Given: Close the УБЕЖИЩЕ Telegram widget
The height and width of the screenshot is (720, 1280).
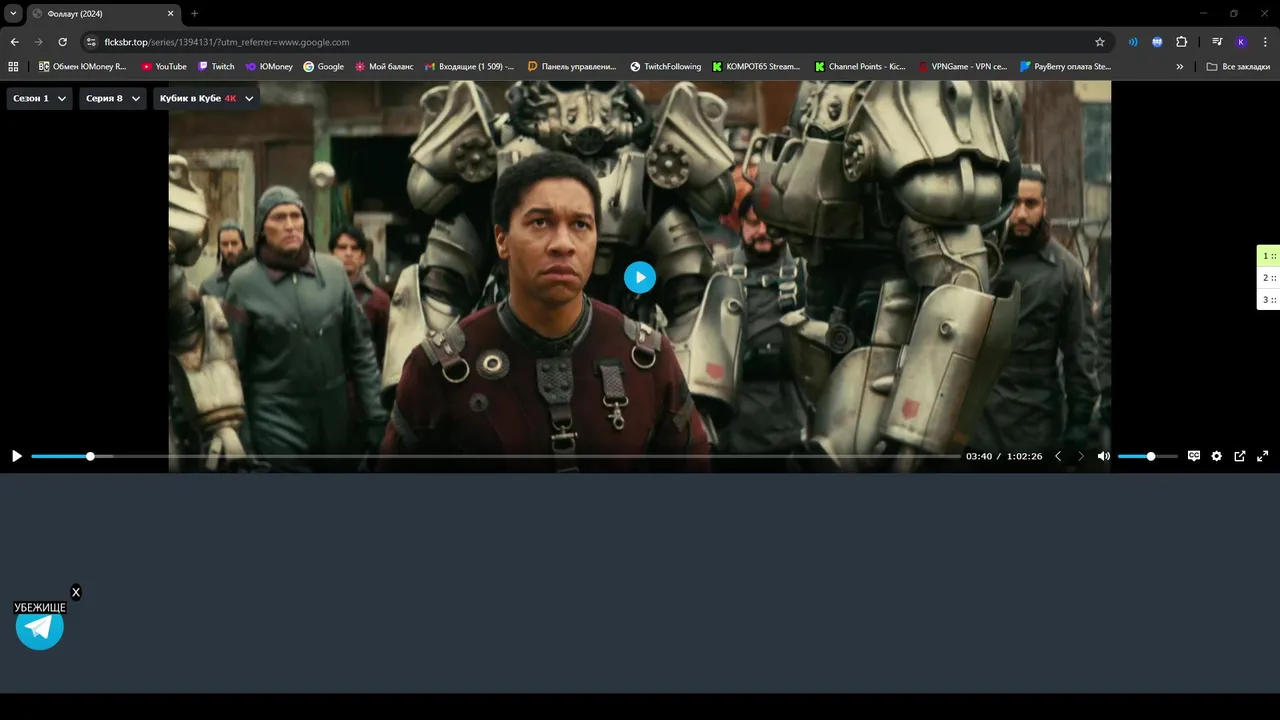Looking at the screenshot, I should coord(76,592).
